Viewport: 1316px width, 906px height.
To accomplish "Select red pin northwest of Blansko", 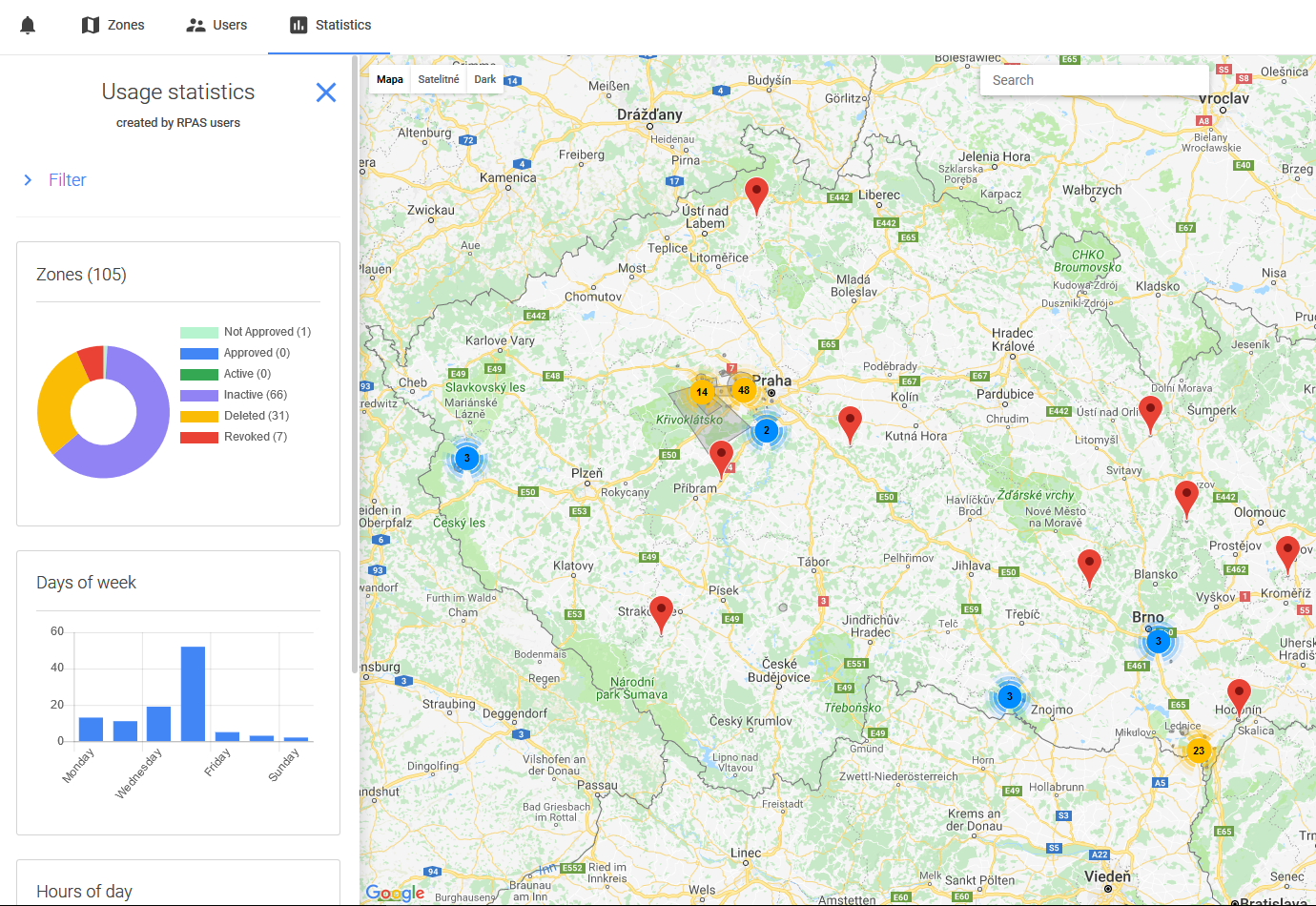I will (1089, 566).
